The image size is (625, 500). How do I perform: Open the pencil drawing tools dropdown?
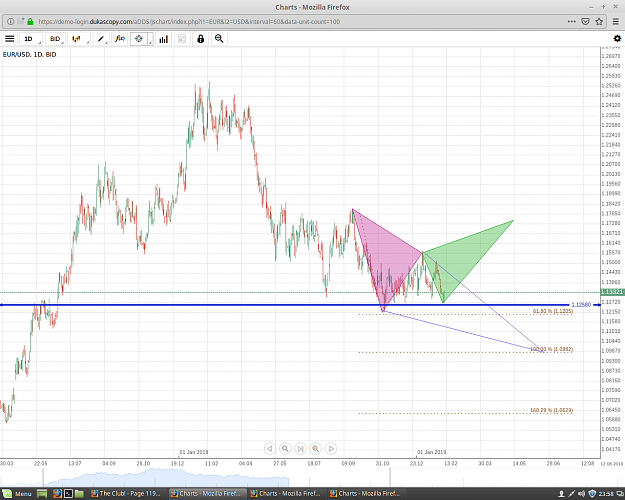(x=102, y=39)
